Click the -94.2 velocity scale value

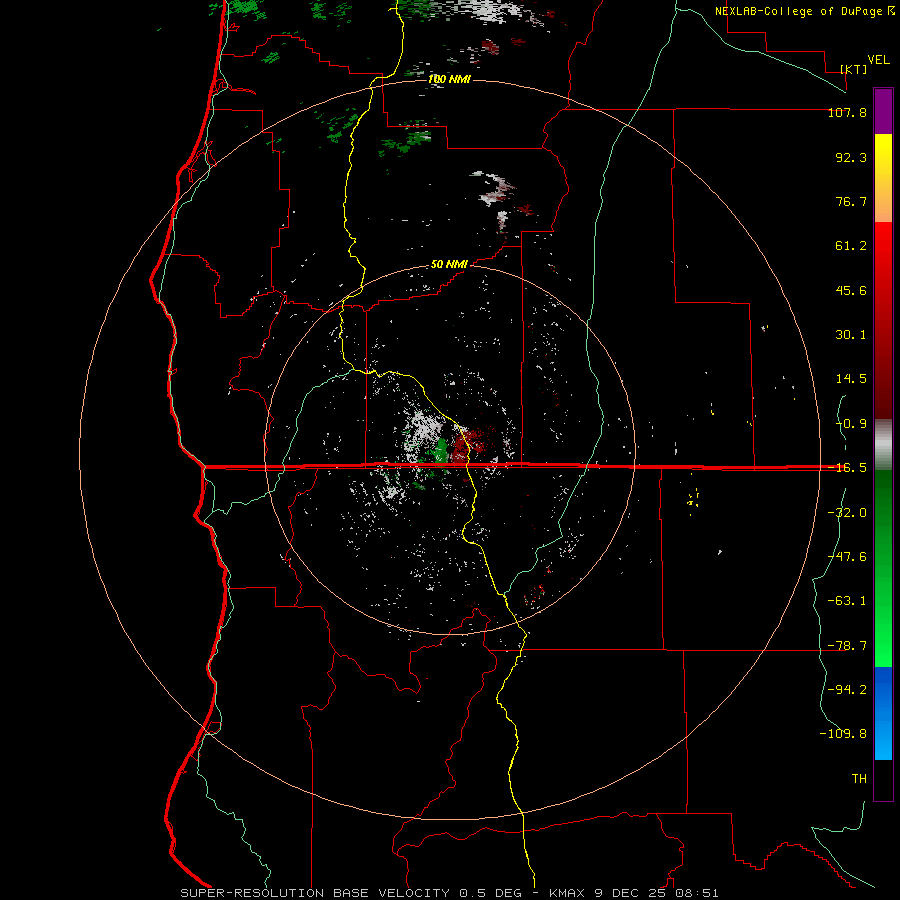tap(847, 689)
